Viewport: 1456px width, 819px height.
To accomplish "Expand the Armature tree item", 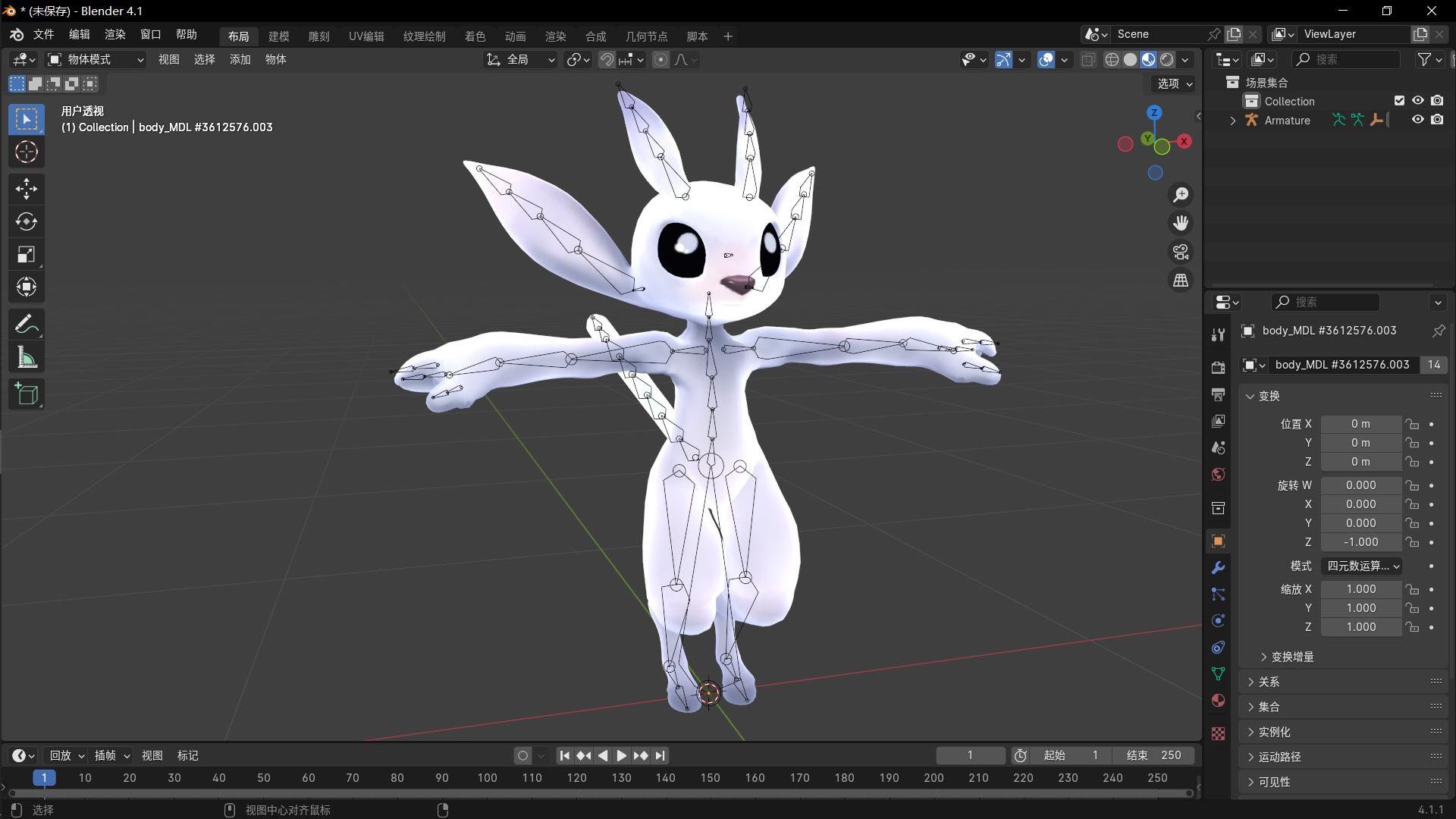I will tap(1233, 121).
